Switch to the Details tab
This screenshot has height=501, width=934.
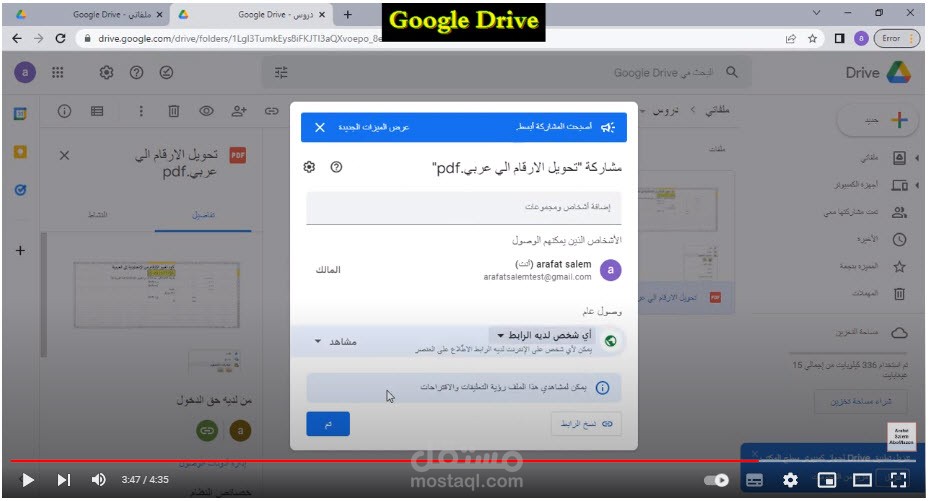203,215
